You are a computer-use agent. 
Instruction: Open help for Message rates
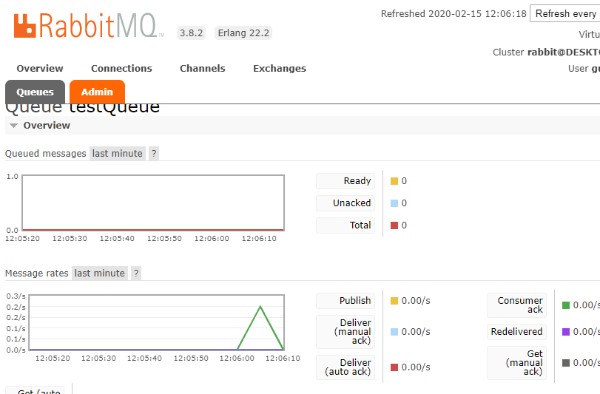click(136, 273)
